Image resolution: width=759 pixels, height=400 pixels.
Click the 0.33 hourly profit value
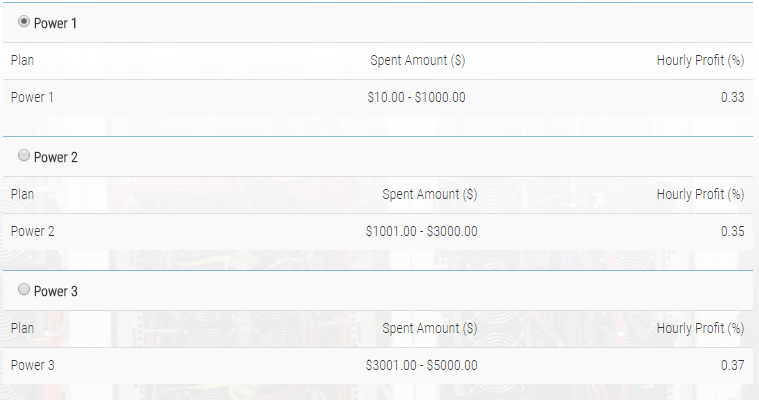pos(732,97)
